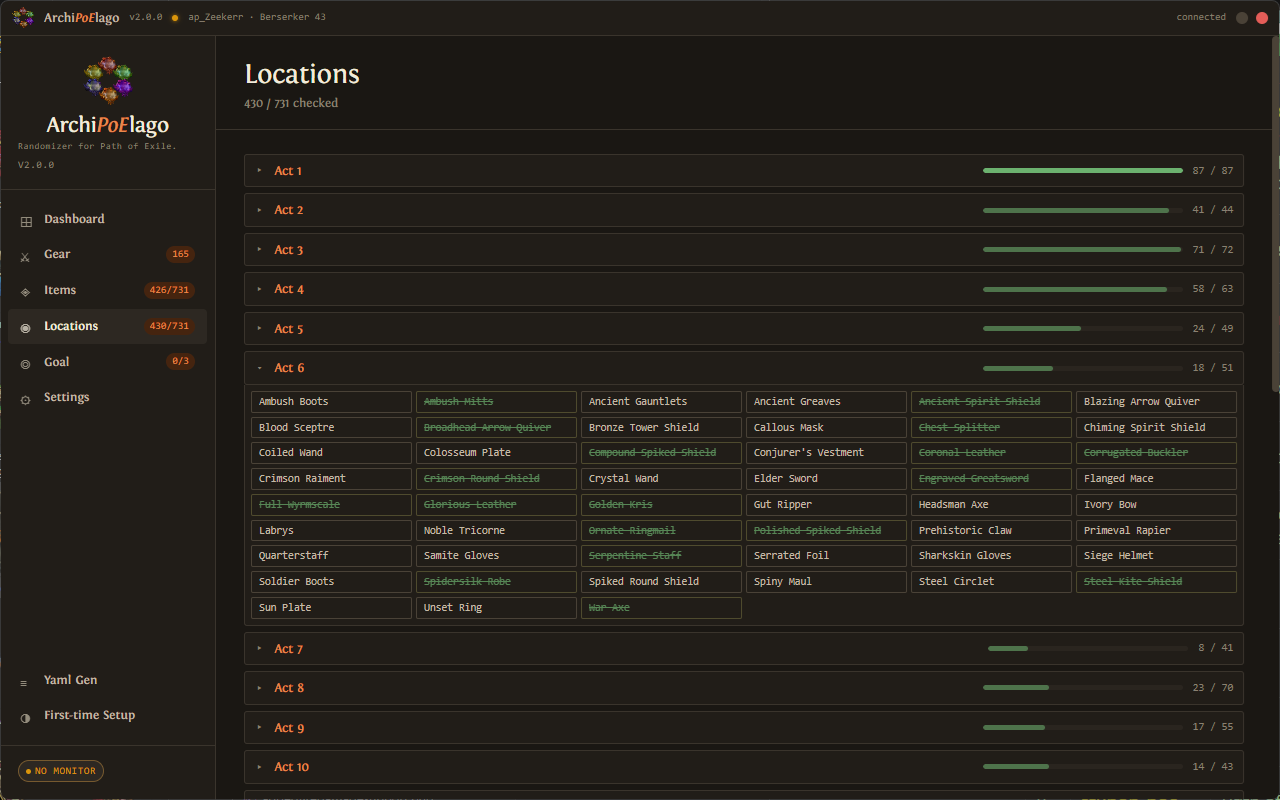Collapse the Act 6 section
The image size is (1280, 800).
[x=743, y=368]
